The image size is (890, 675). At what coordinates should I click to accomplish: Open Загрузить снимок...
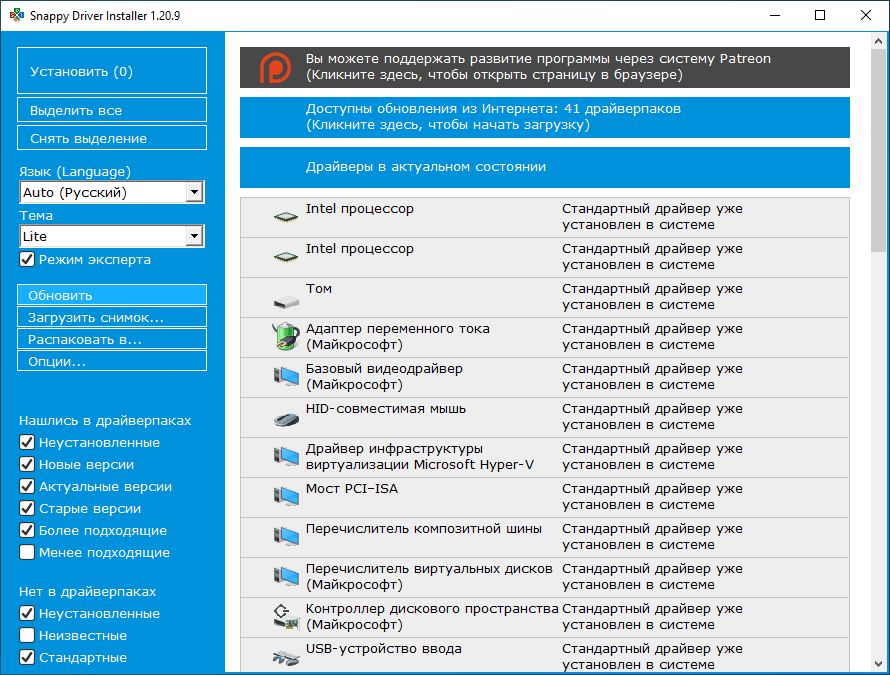point(112,317)
